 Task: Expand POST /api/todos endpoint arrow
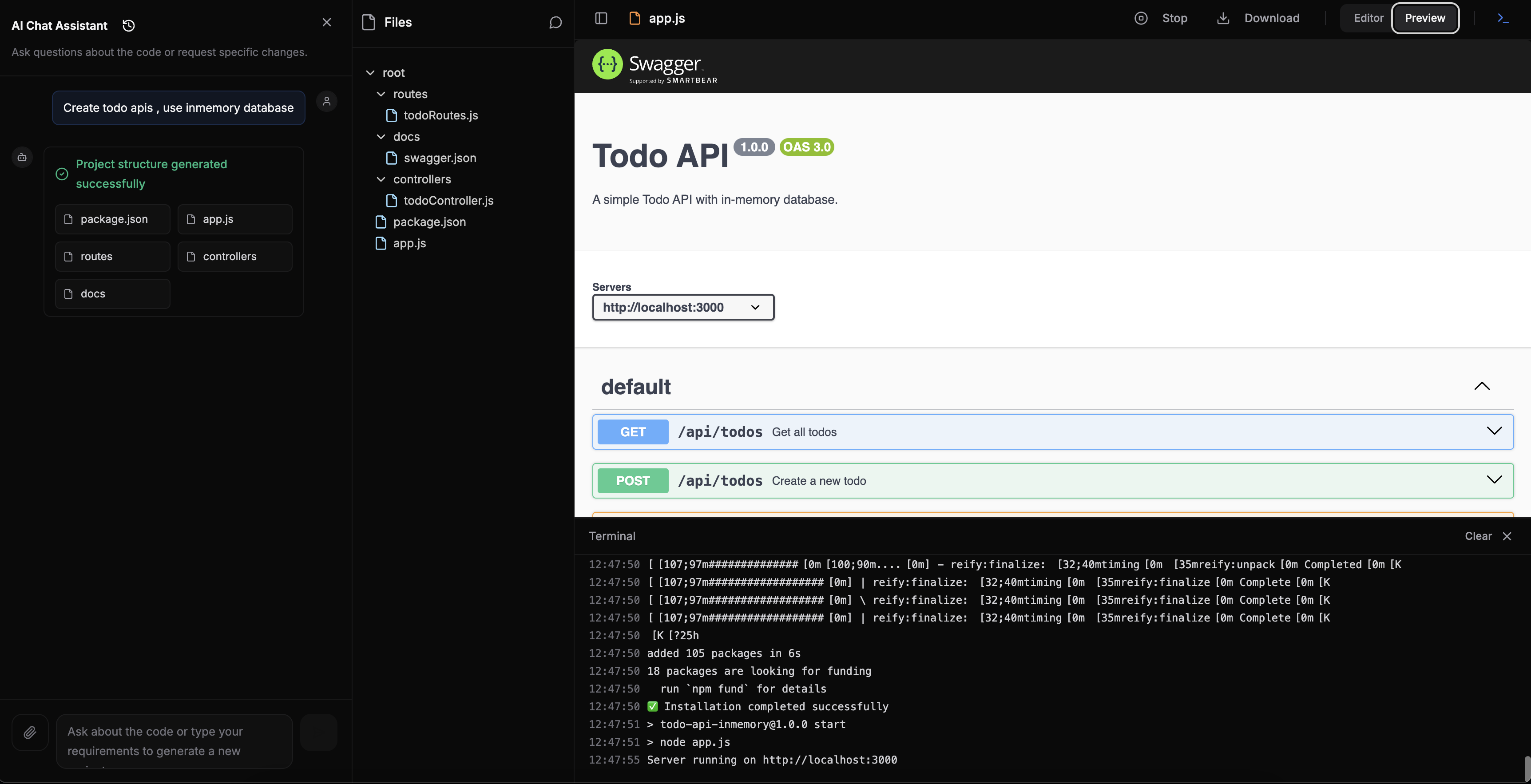click(1494, 480)
